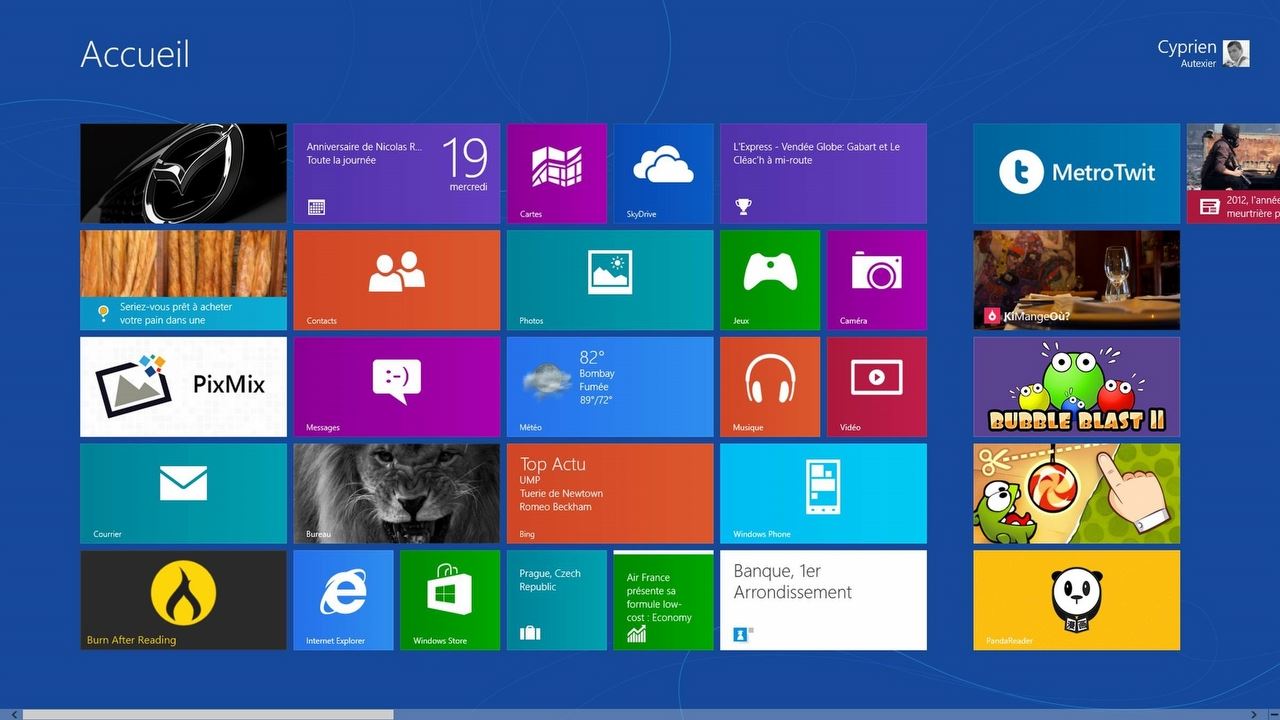
Task: Launch the PixMix app tile
Action: click(x=183, y=387)
